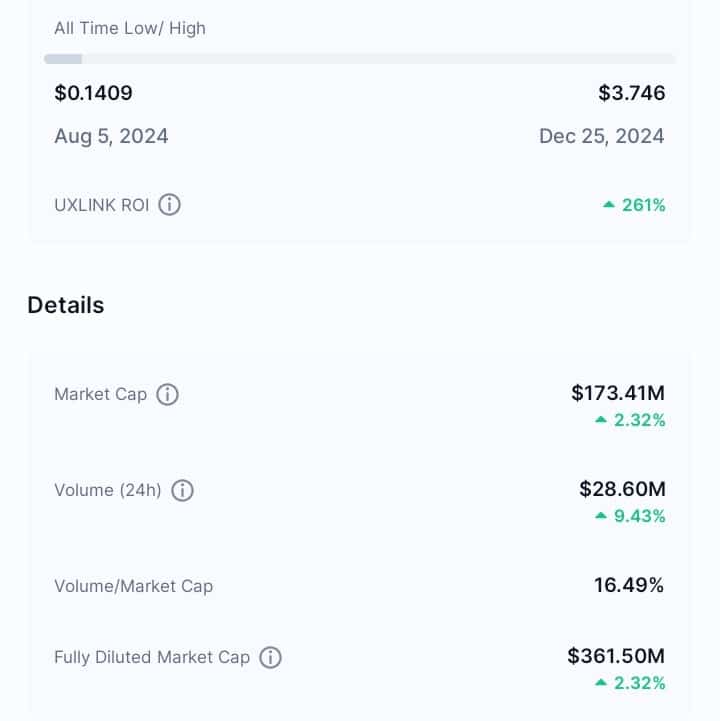Select the $28.60M volume value
The height and width of the screenshot is (721, 720).
pyautogui.click(x=622, y=489)
